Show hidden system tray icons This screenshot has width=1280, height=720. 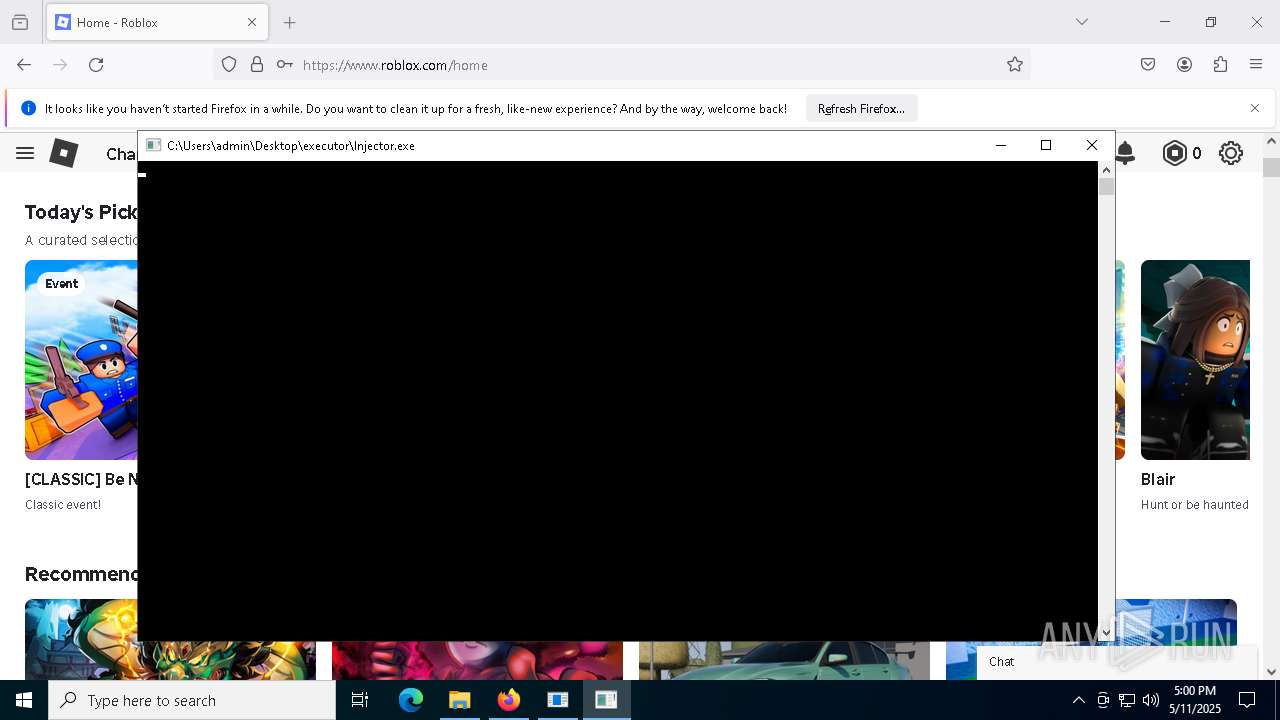[x=1078, y=700]
